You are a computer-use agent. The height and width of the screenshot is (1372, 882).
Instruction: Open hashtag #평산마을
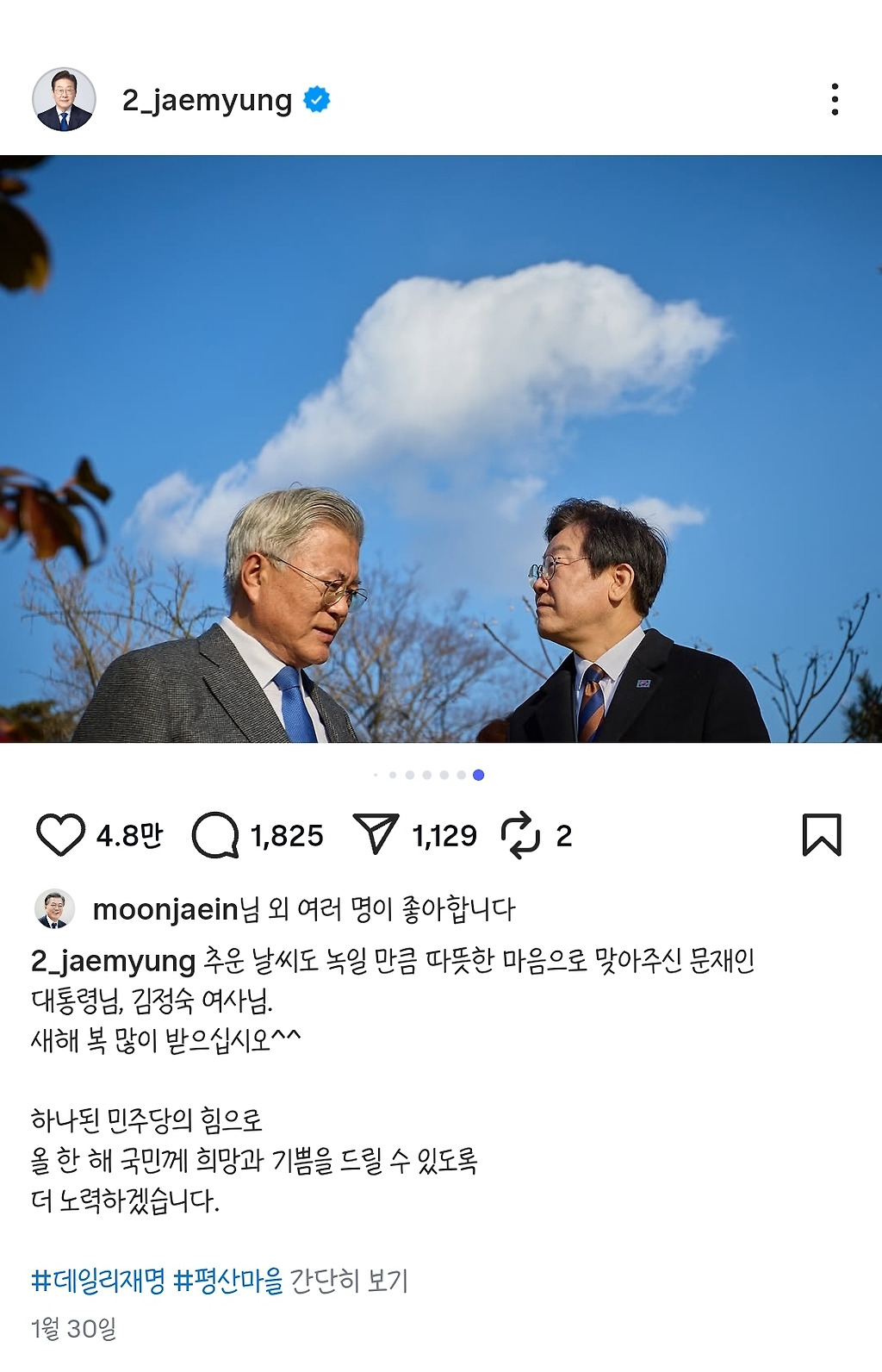point(228,1281)
